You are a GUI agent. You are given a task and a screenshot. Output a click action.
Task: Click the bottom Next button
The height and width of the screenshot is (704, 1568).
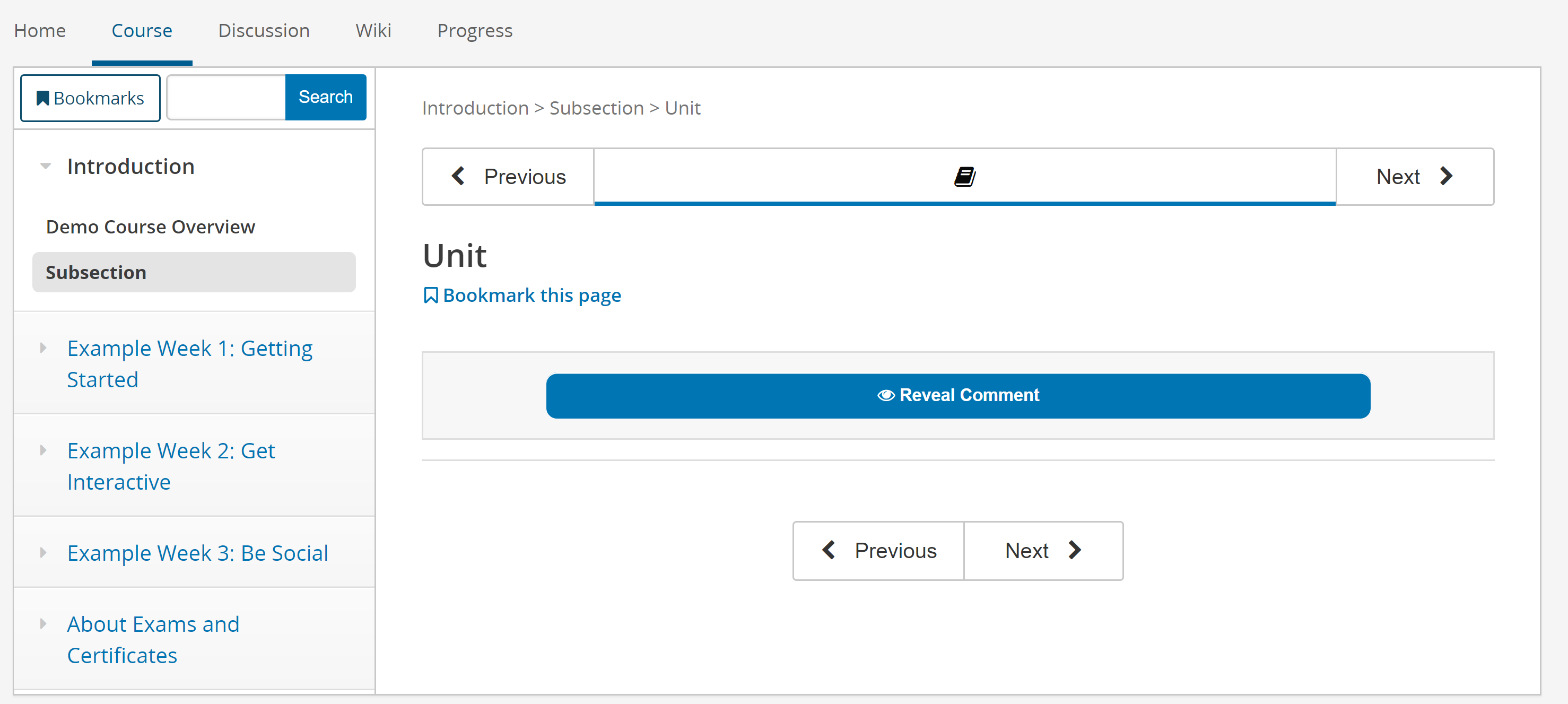coord(1043,551)
